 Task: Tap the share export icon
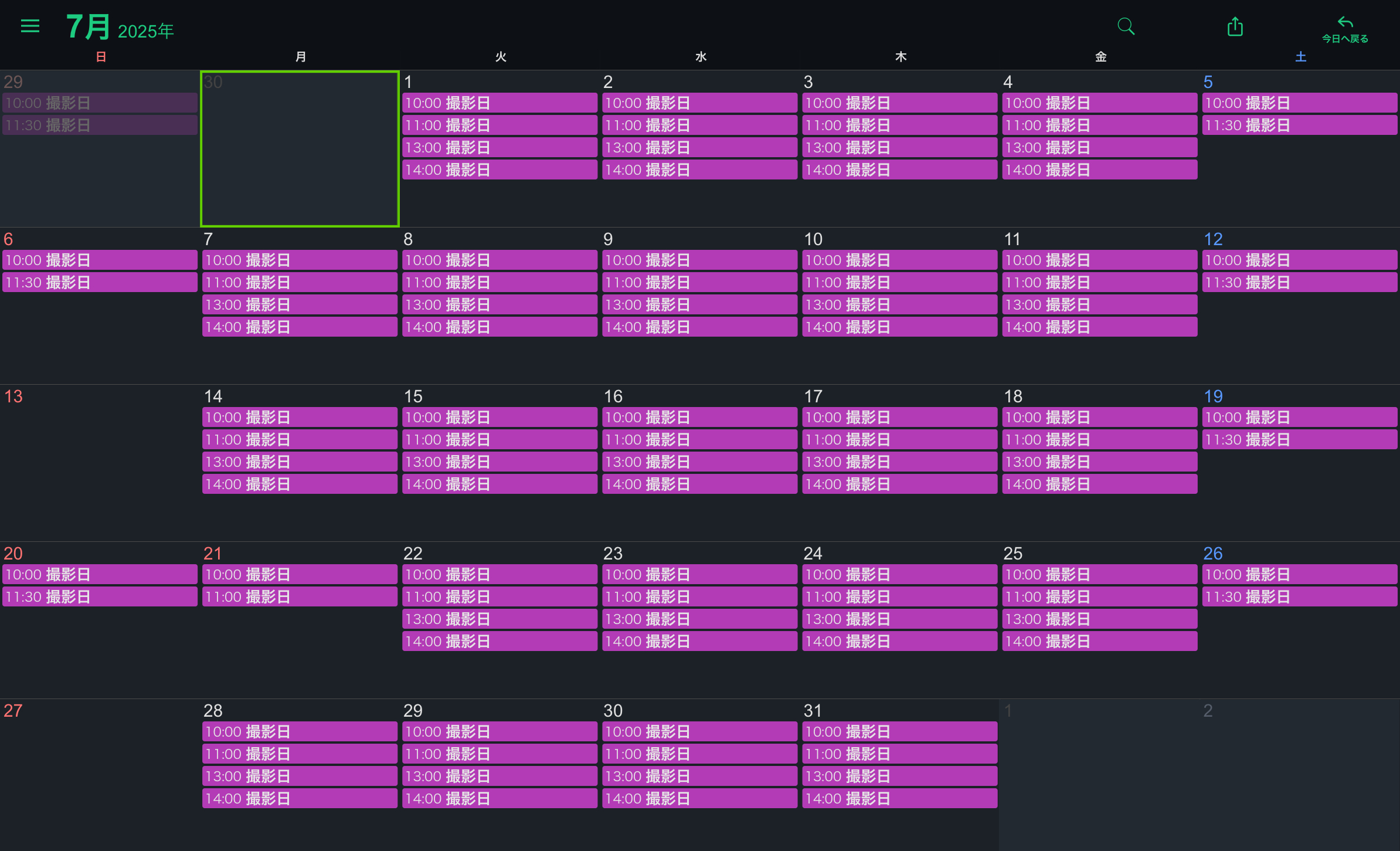tap(1235, 26)
